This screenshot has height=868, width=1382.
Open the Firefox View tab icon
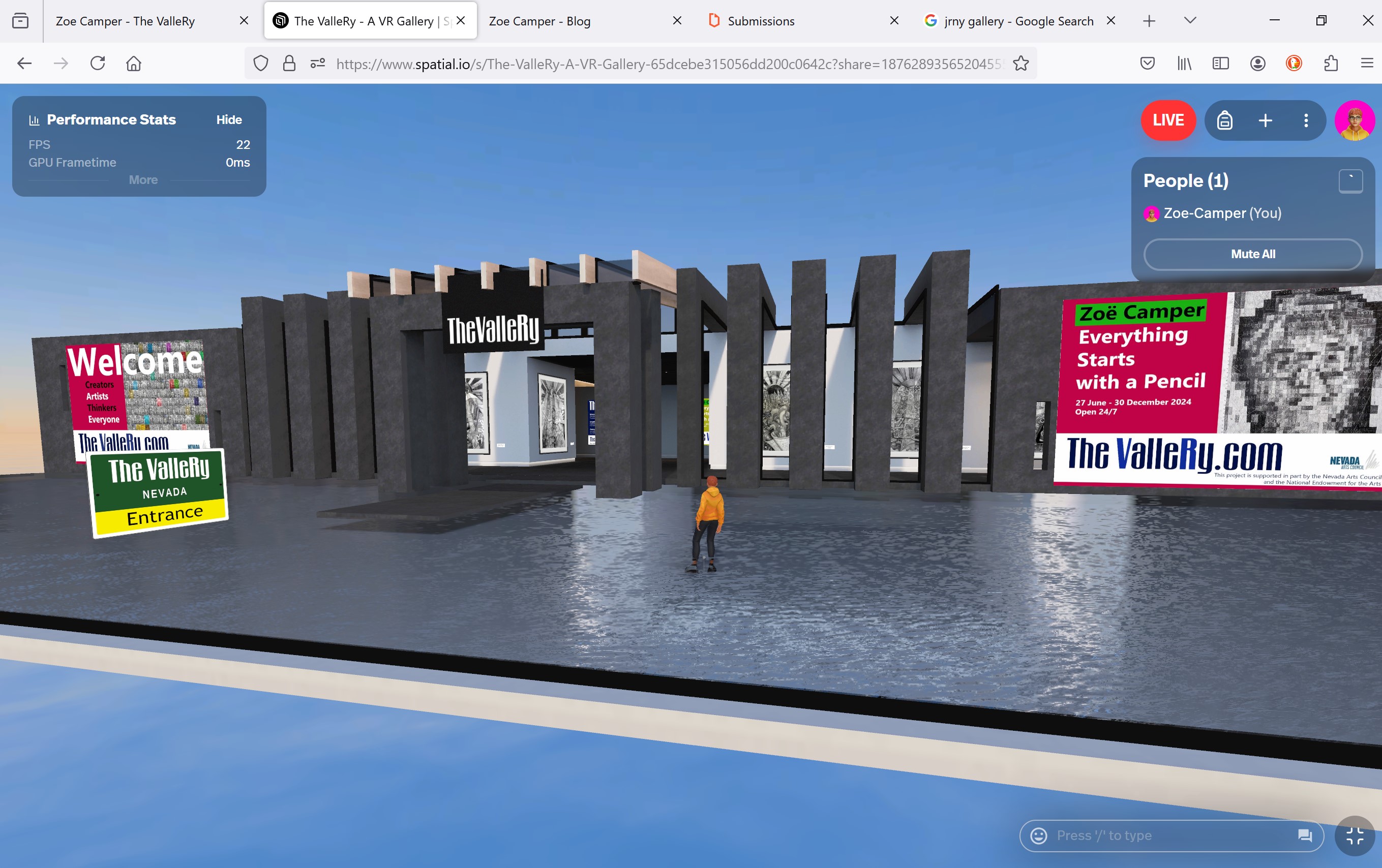[21, 21]
